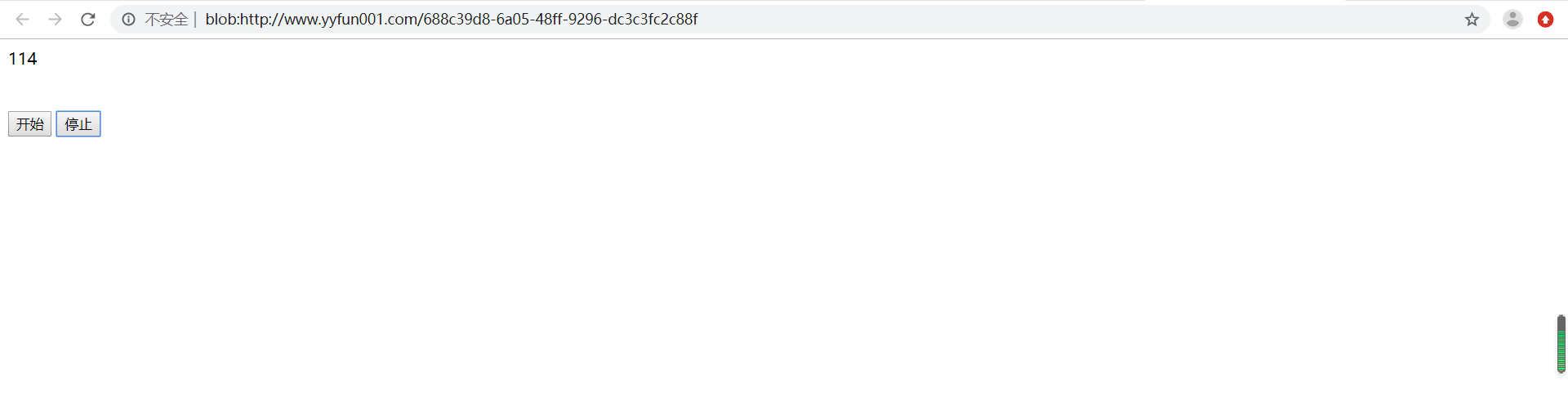This screenshot has width=1568, height=416.
Task: Click the 不安全 security warning label
Action: click(167, 19)
